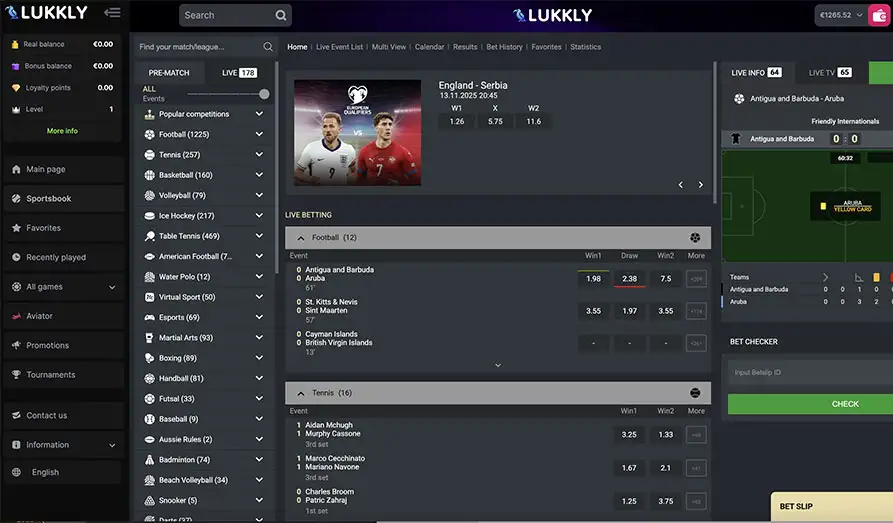
Task: Select Draw odds 1.97 for St. Kitts & Nevis
Action: point(629,311)
